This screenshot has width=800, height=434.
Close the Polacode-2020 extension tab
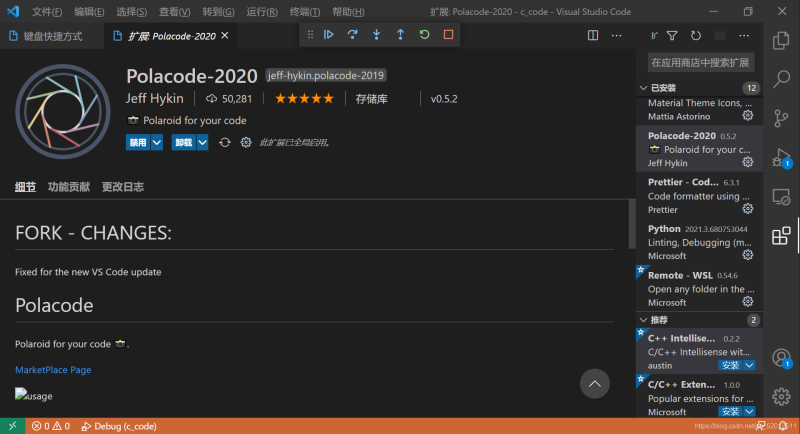[225, 36]
